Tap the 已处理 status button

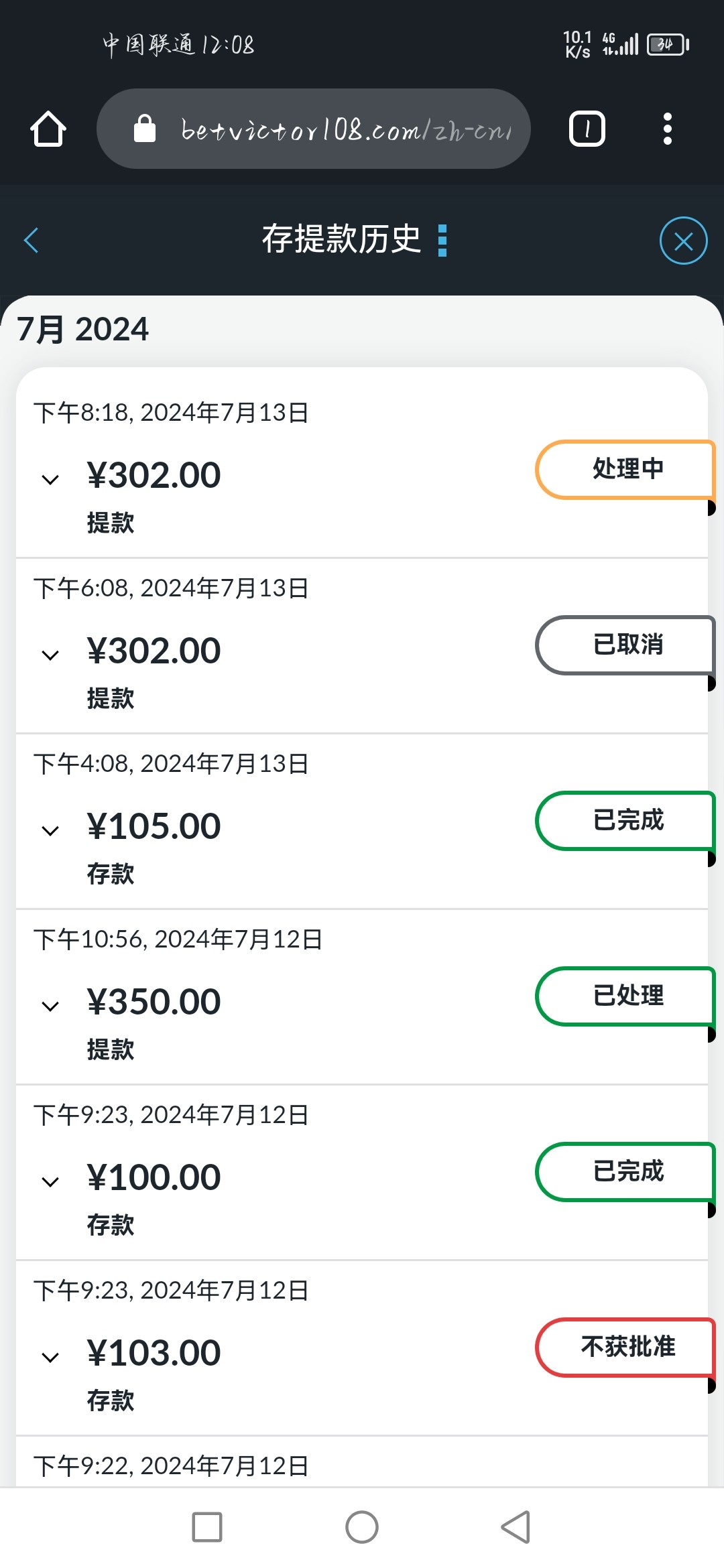(x=627, y=996)
